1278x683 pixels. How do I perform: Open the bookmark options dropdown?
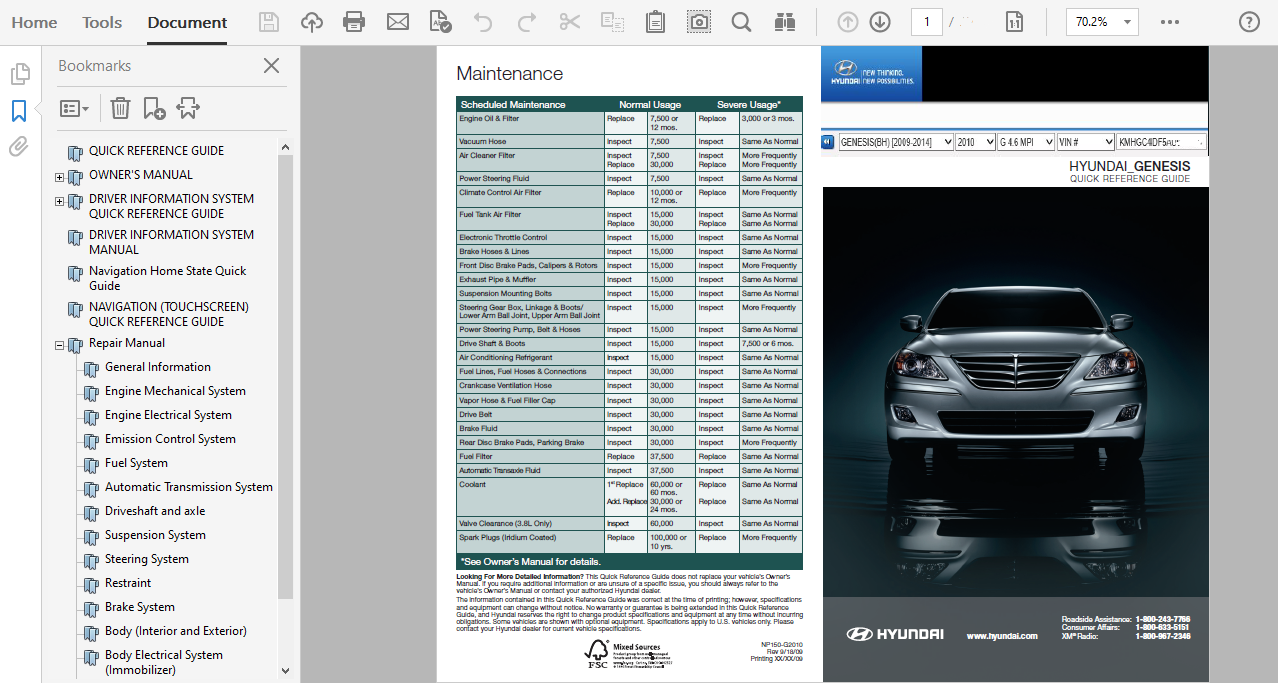click(x=74, y=107)
